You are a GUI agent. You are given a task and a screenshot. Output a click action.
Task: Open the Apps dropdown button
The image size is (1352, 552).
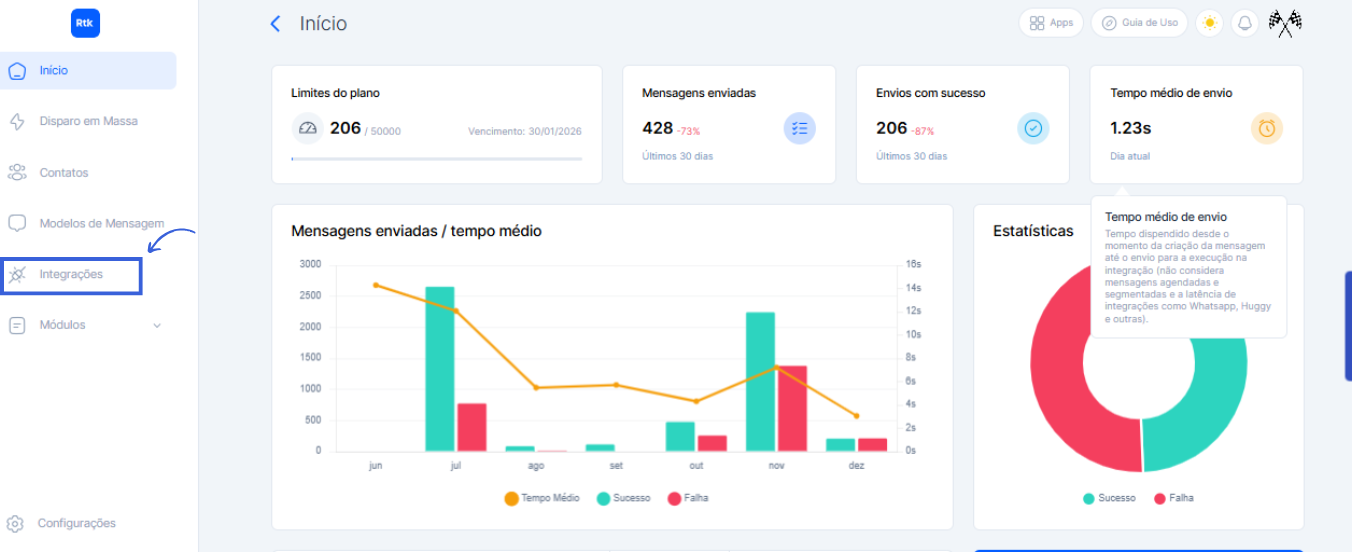tap(1051, 23)
